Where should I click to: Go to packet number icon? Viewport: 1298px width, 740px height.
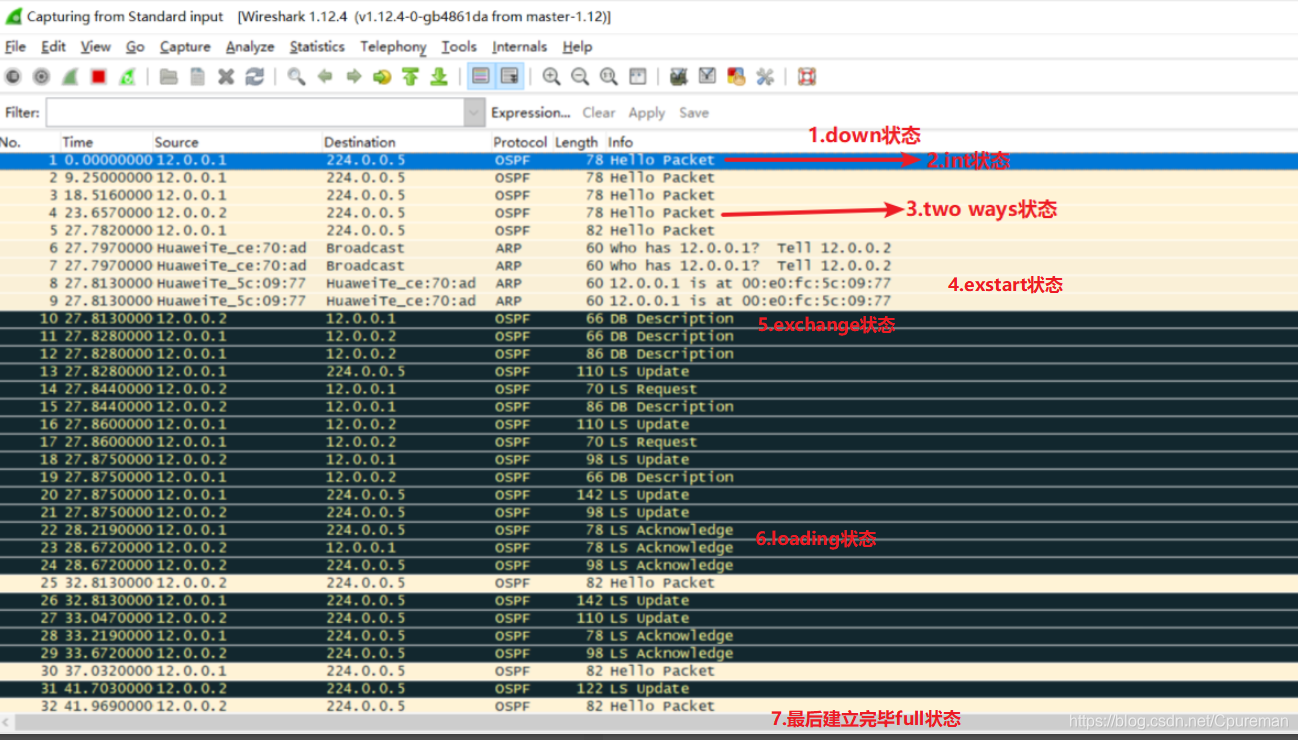click(381, 77)
